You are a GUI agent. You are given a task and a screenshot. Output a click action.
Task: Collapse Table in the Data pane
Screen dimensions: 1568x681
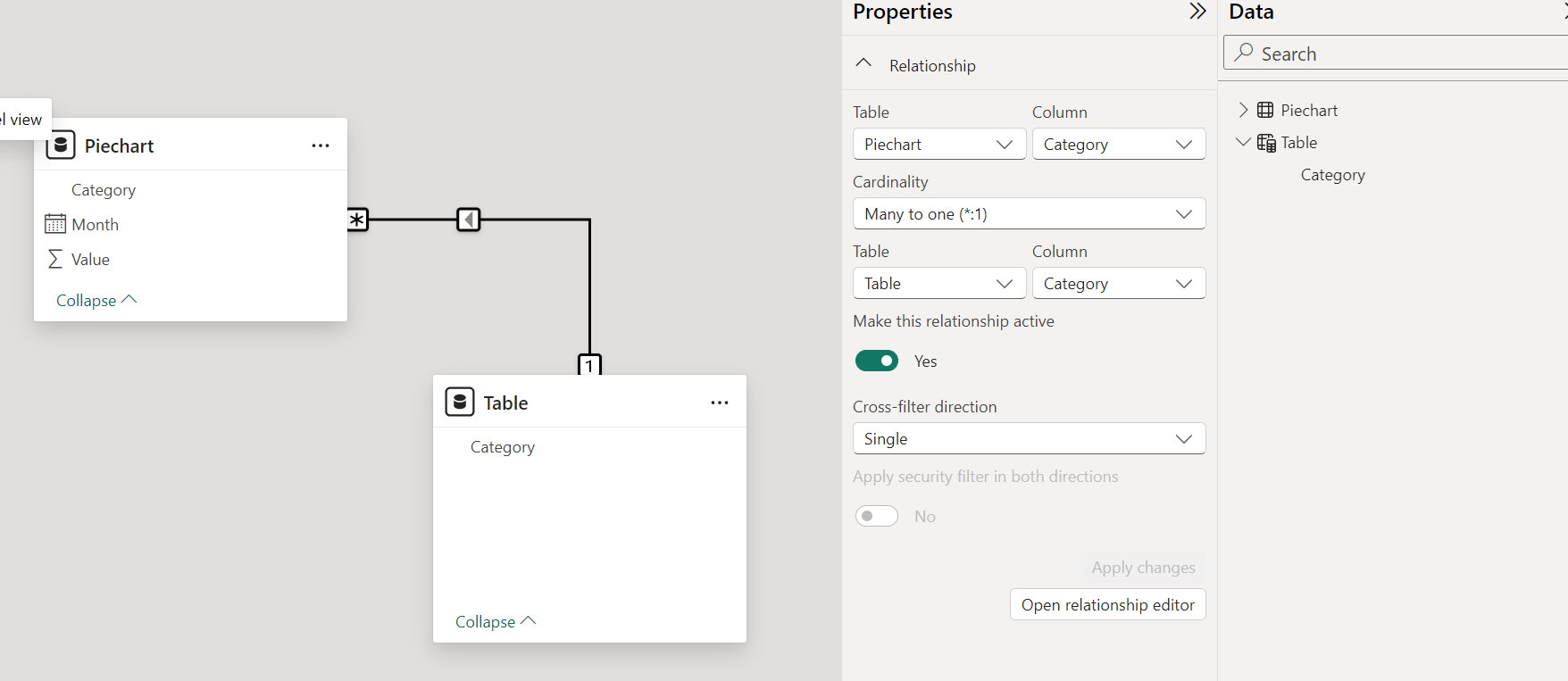point(1243,142)
